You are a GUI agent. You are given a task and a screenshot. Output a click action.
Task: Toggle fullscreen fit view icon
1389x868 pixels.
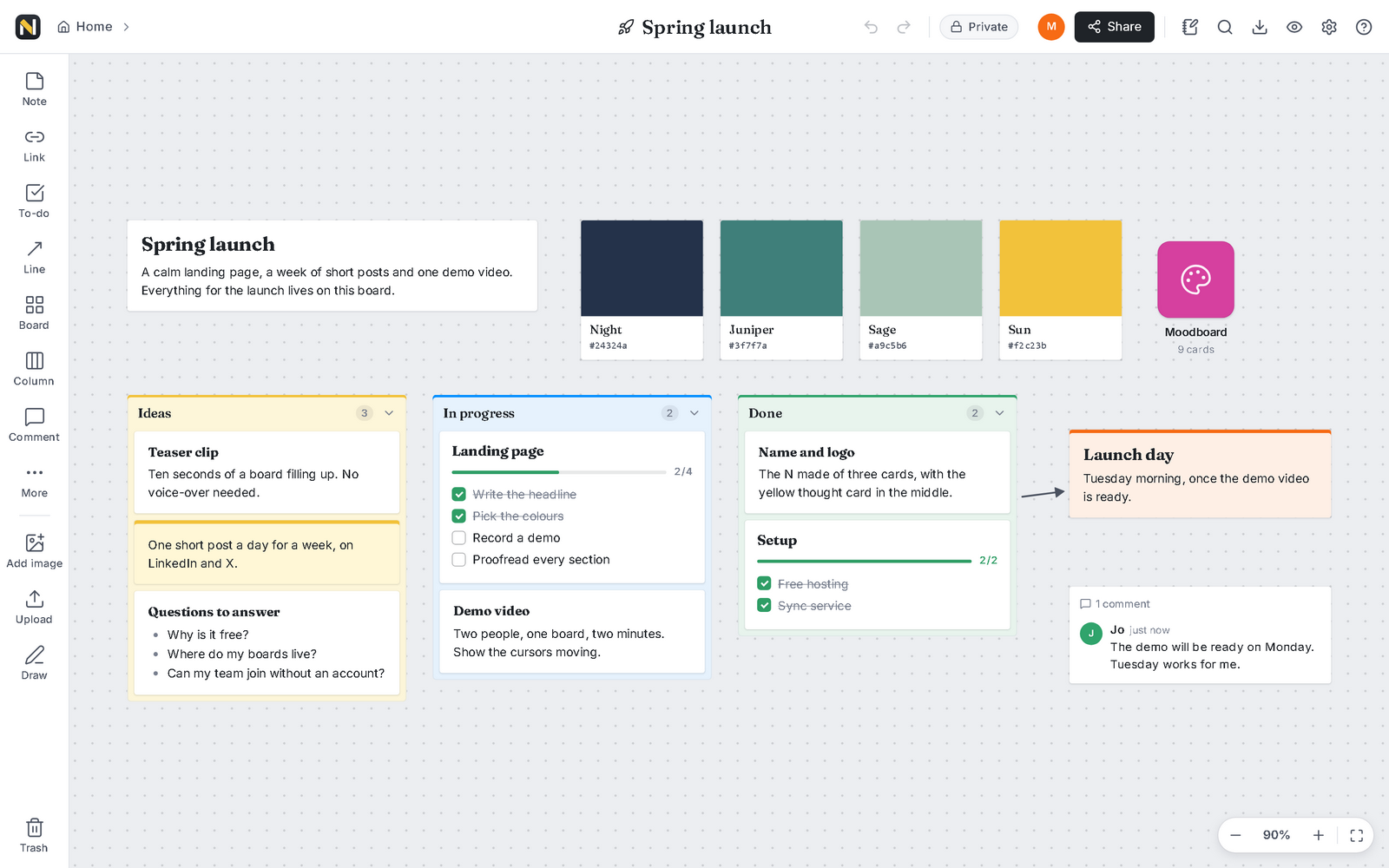click(1357, 835)
